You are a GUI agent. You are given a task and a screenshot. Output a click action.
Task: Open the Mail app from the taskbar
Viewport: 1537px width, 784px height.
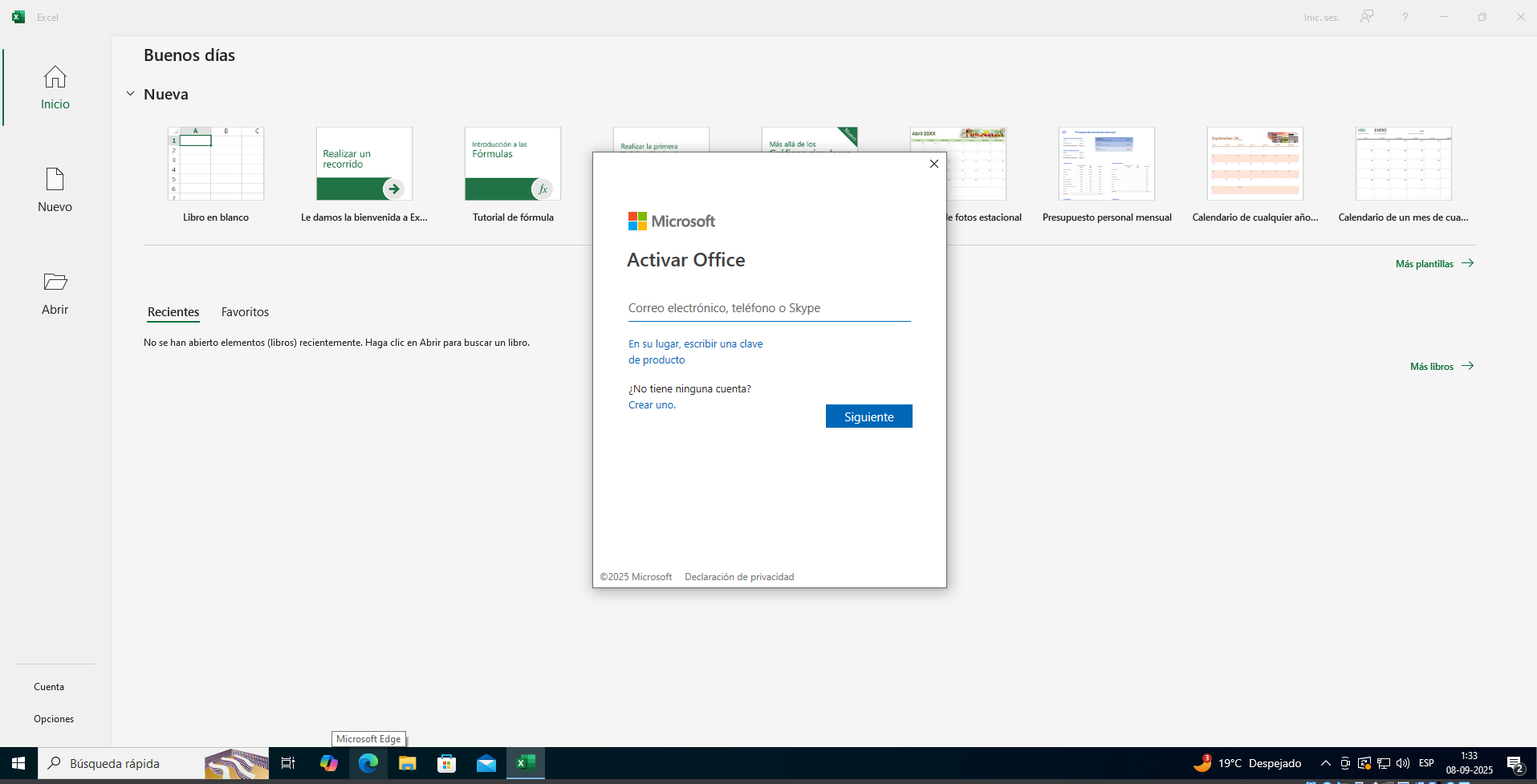[x=486, y=763]
